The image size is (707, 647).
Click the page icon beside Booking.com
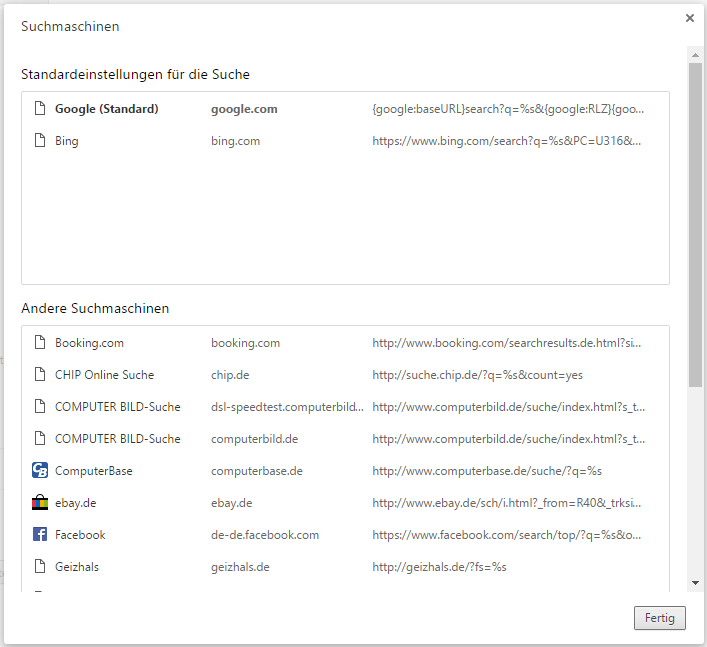click(40, 343)
